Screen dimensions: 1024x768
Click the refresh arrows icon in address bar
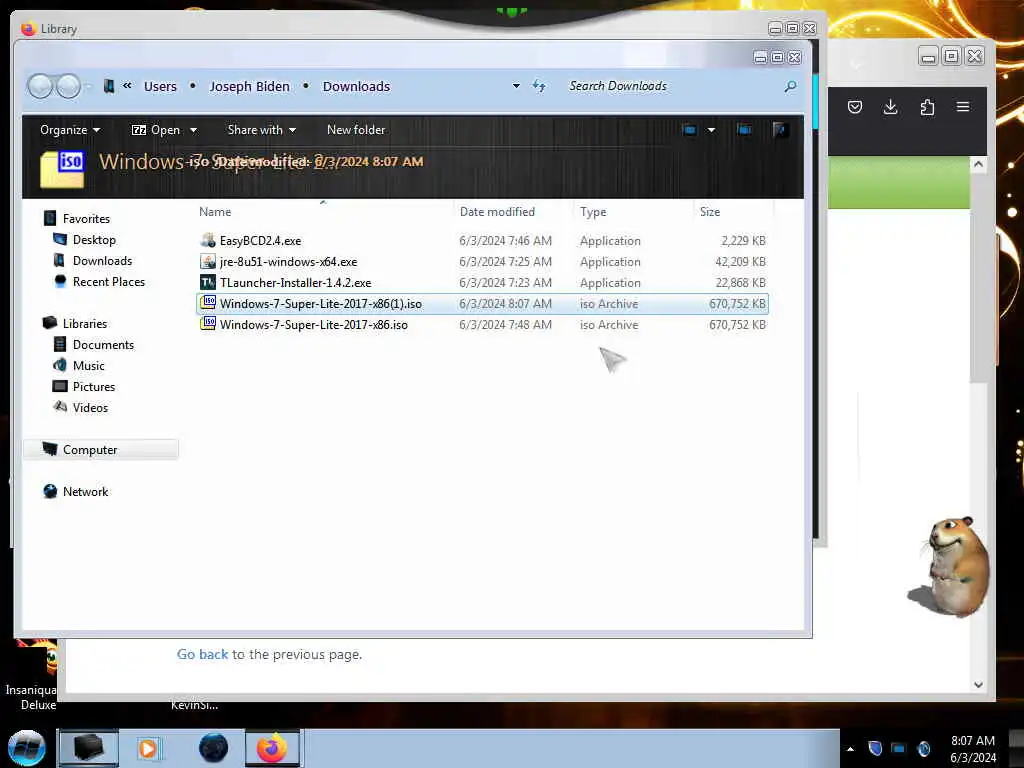click(539, 86)
